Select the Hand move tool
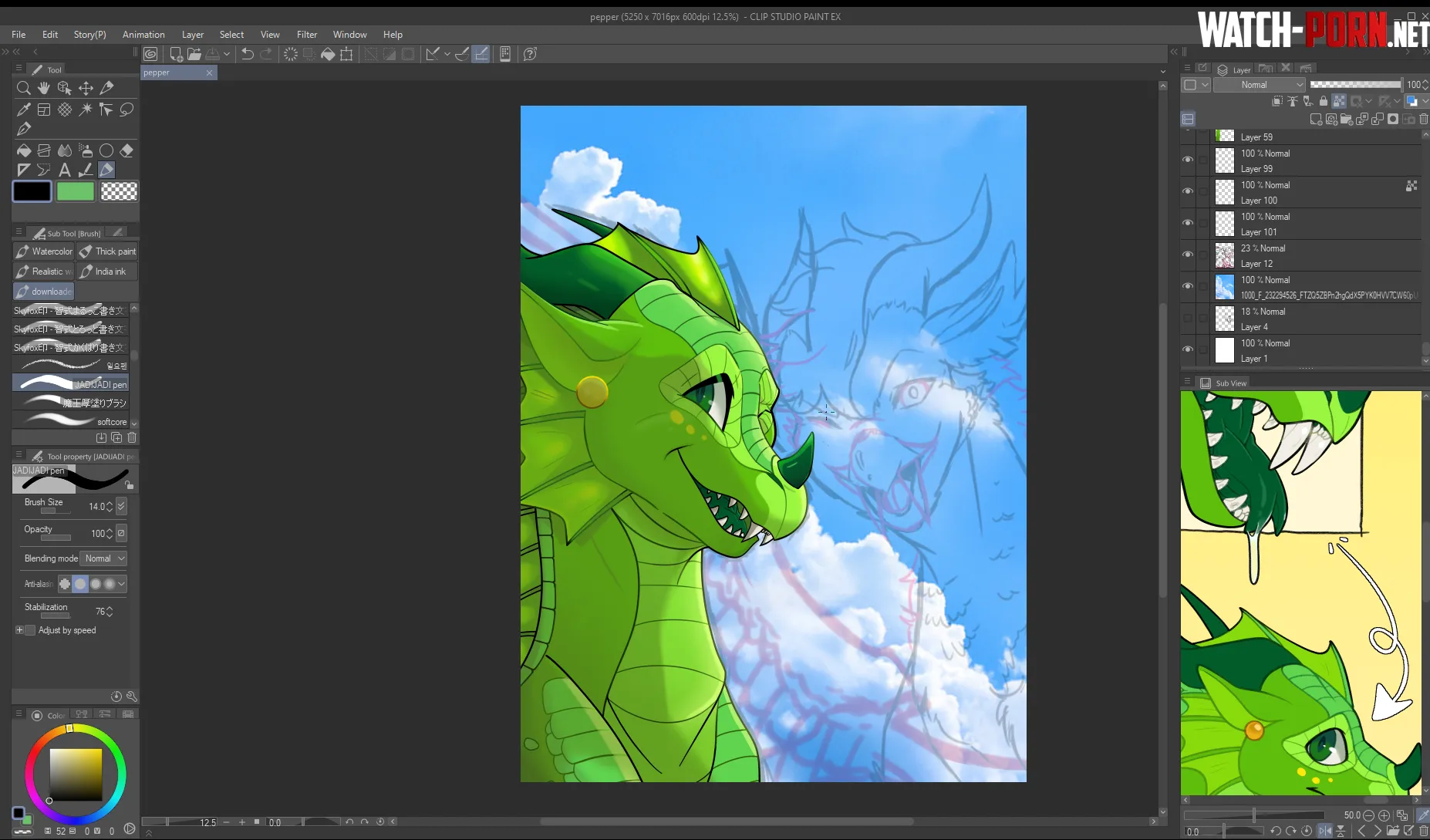 [x=44, y=88]
